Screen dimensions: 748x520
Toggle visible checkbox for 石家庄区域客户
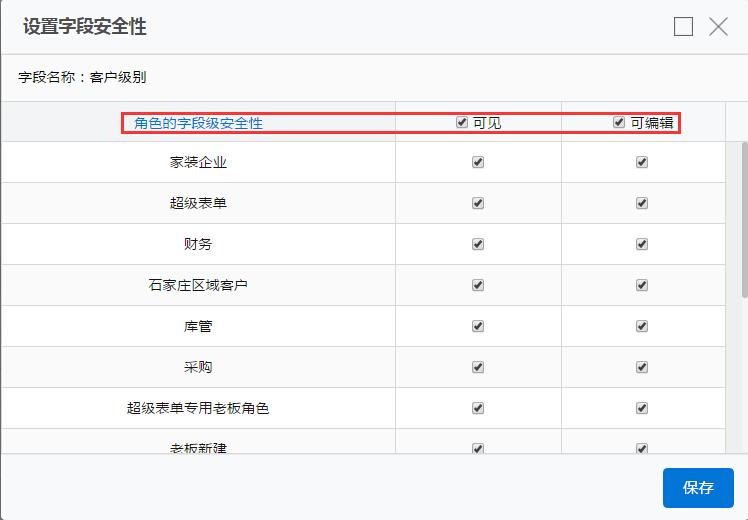(x=478, y=285)
